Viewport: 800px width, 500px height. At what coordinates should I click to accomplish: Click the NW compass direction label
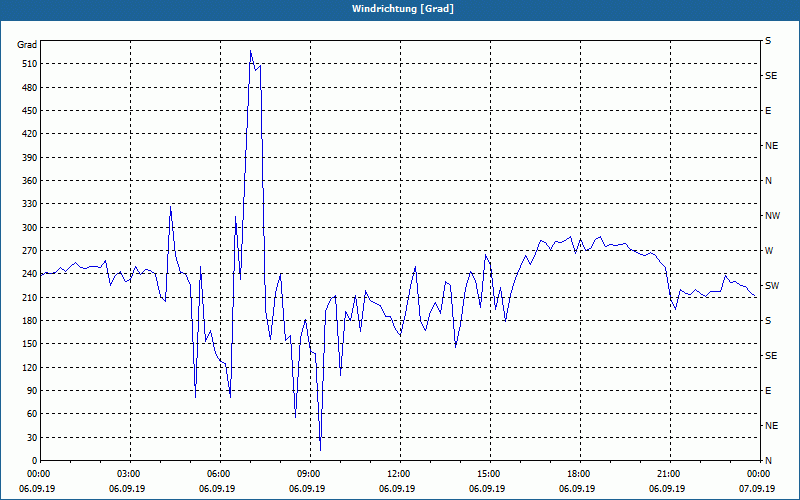(772, 216)
